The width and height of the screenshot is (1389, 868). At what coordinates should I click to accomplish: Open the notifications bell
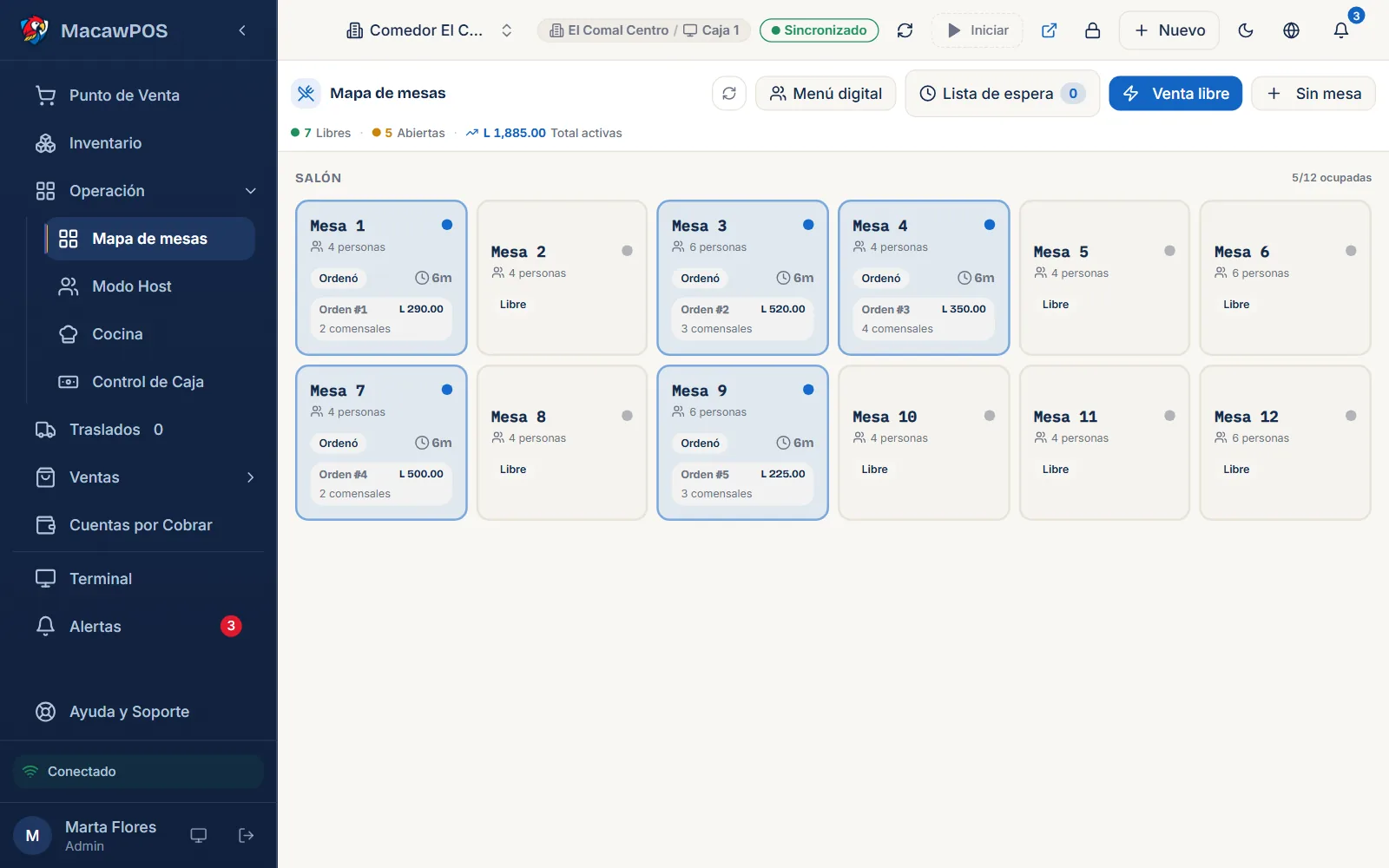pos(1341,30)
